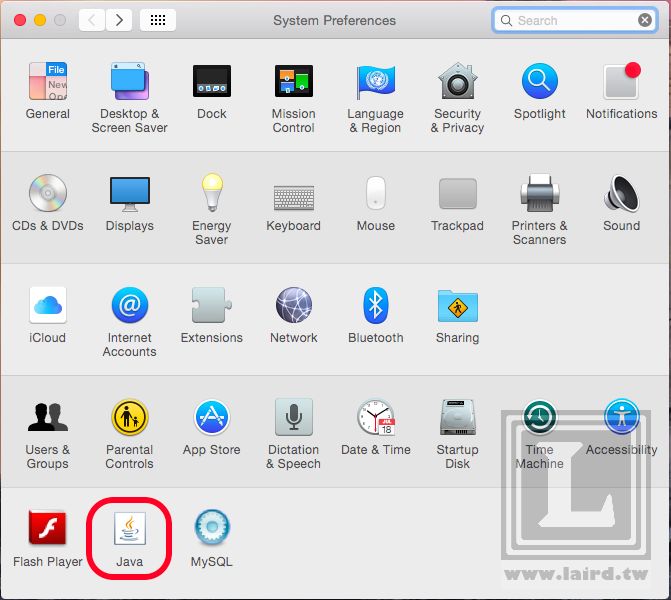Open Language & Region preferences
The height and width of the screenshot is (600, 671).
pos(376,81)
